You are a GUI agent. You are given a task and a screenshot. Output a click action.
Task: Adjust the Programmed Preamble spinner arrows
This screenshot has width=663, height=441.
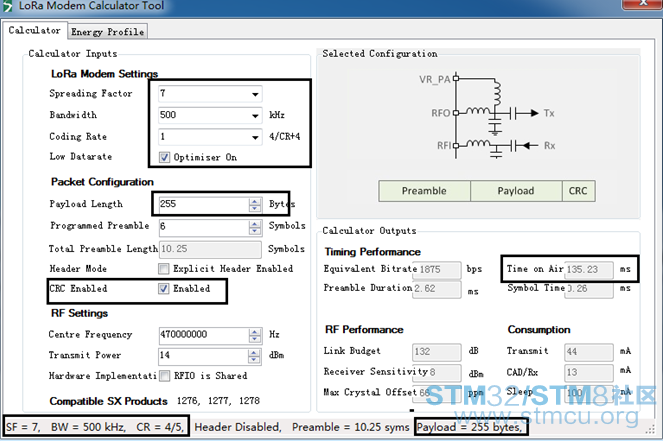(x=255, y=227)
